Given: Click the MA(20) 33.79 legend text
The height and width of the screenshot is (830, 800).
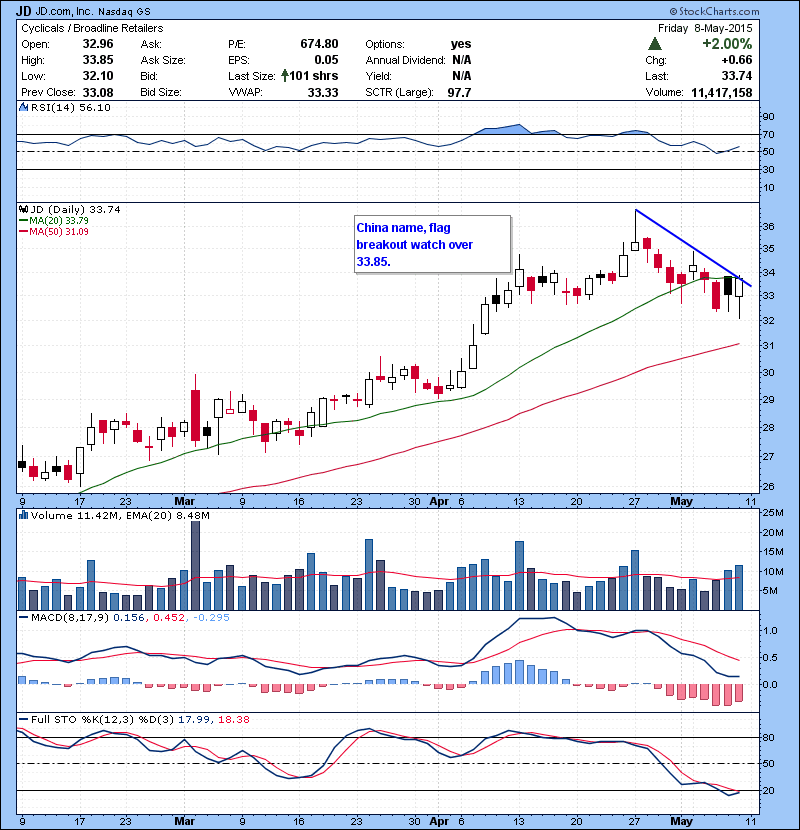Looking at the screenshot, I should click(59, 221).
